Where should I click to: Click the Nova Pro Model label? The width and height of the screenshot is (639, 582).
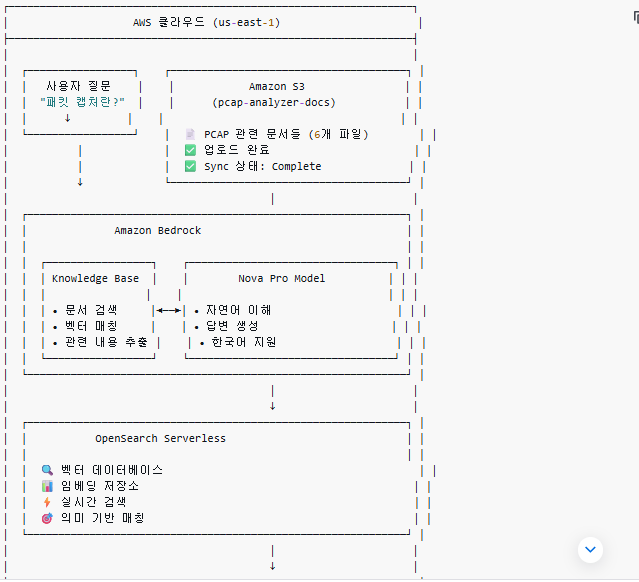[x=282, y=278]
